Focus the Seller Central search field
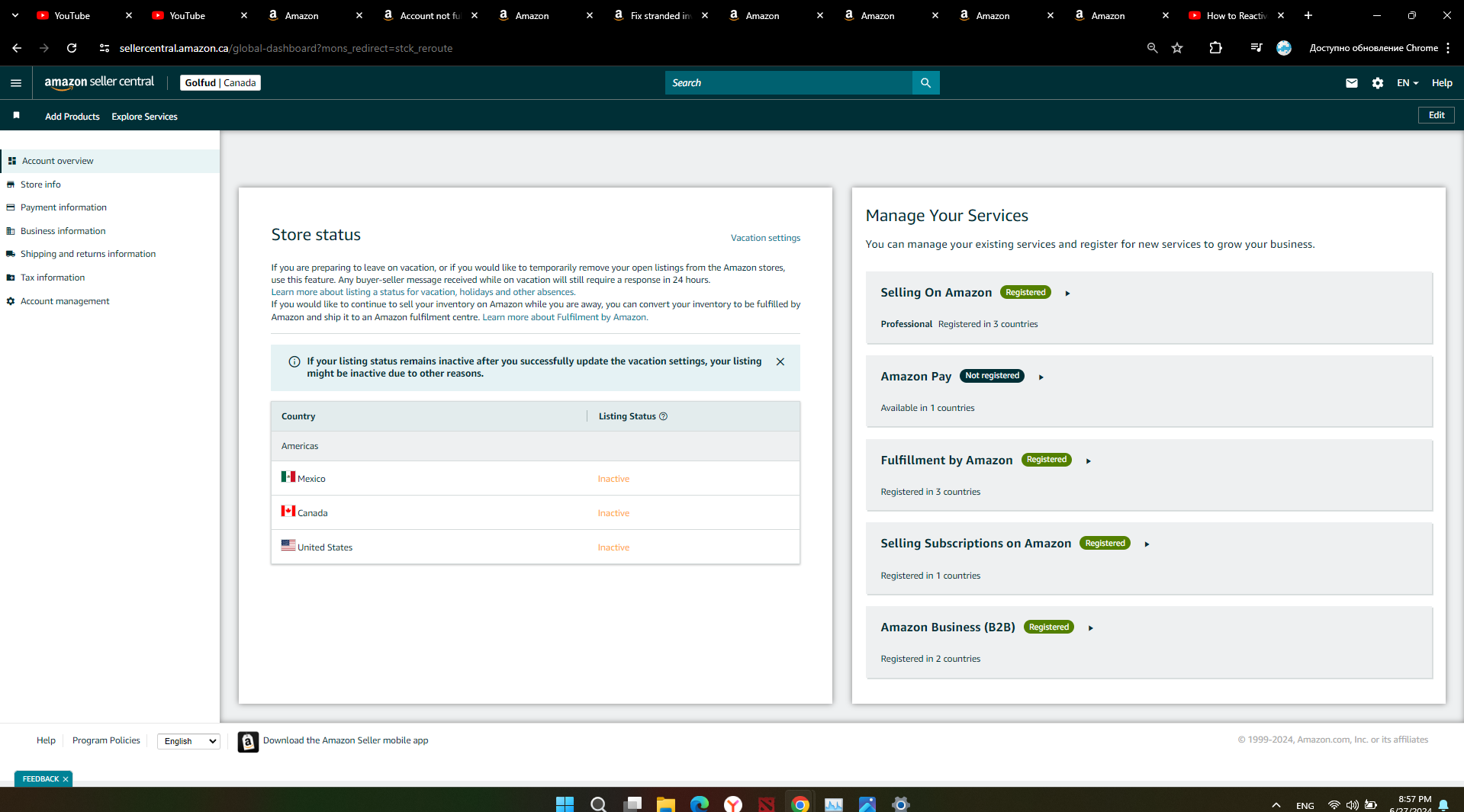1464x812 pixels. click(789, 83)
